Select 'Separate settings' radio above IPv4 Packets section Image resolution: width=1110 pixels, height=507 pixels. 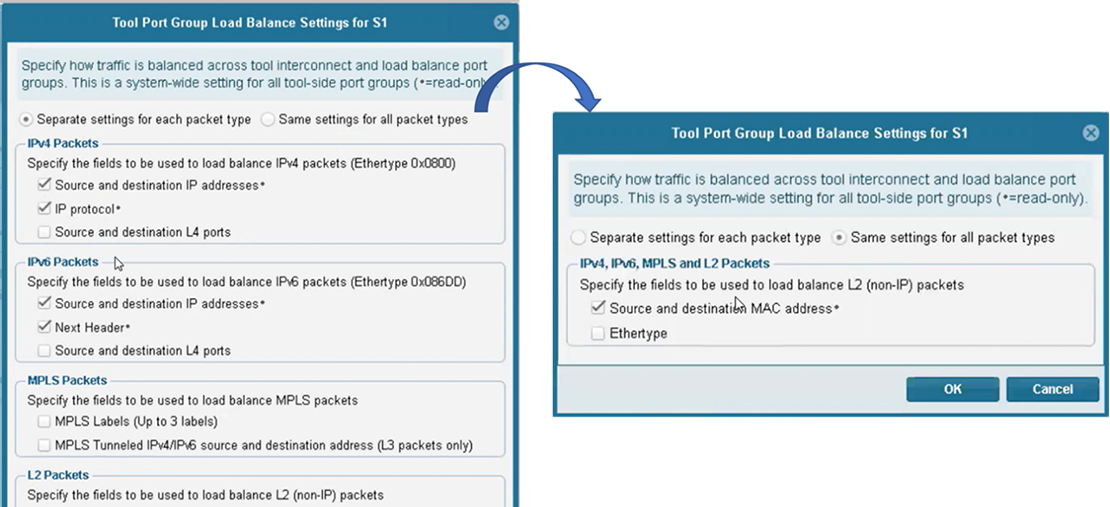pyautogui.click(x=27, y=119)
